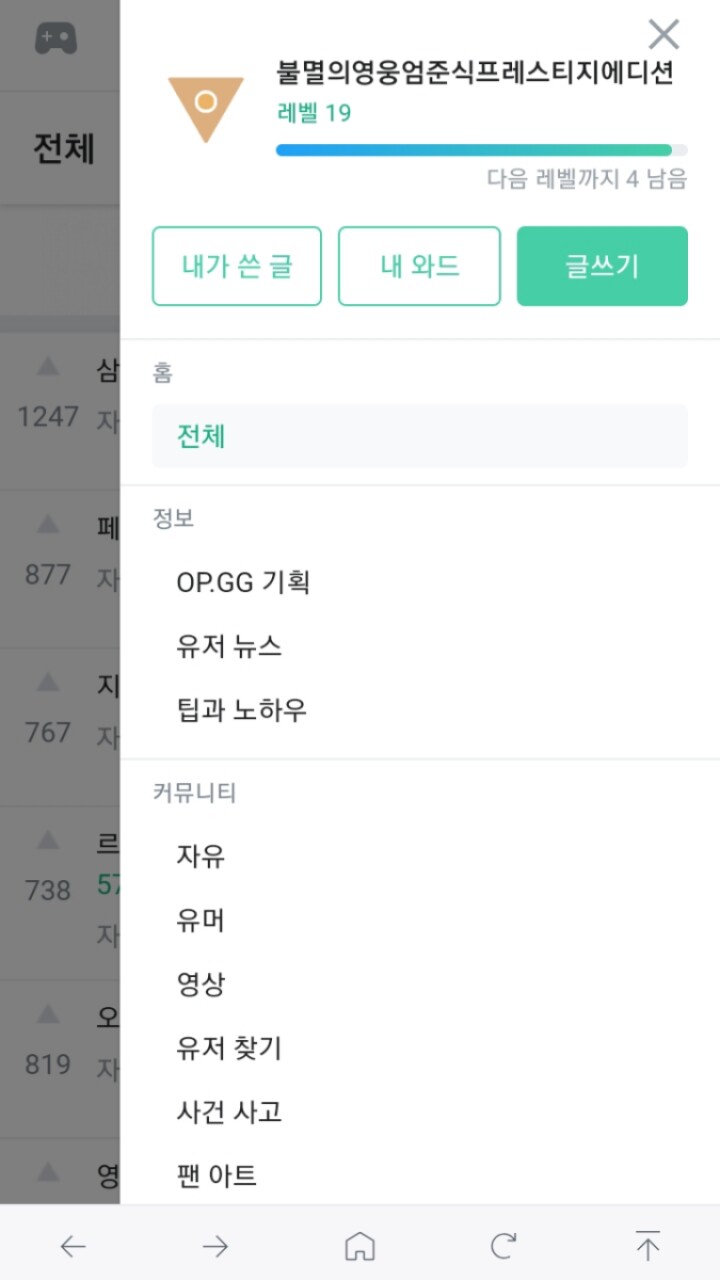Reload the page with the refresh icon
This screenshot has height=1280, width=720.
pos(503,1246)
